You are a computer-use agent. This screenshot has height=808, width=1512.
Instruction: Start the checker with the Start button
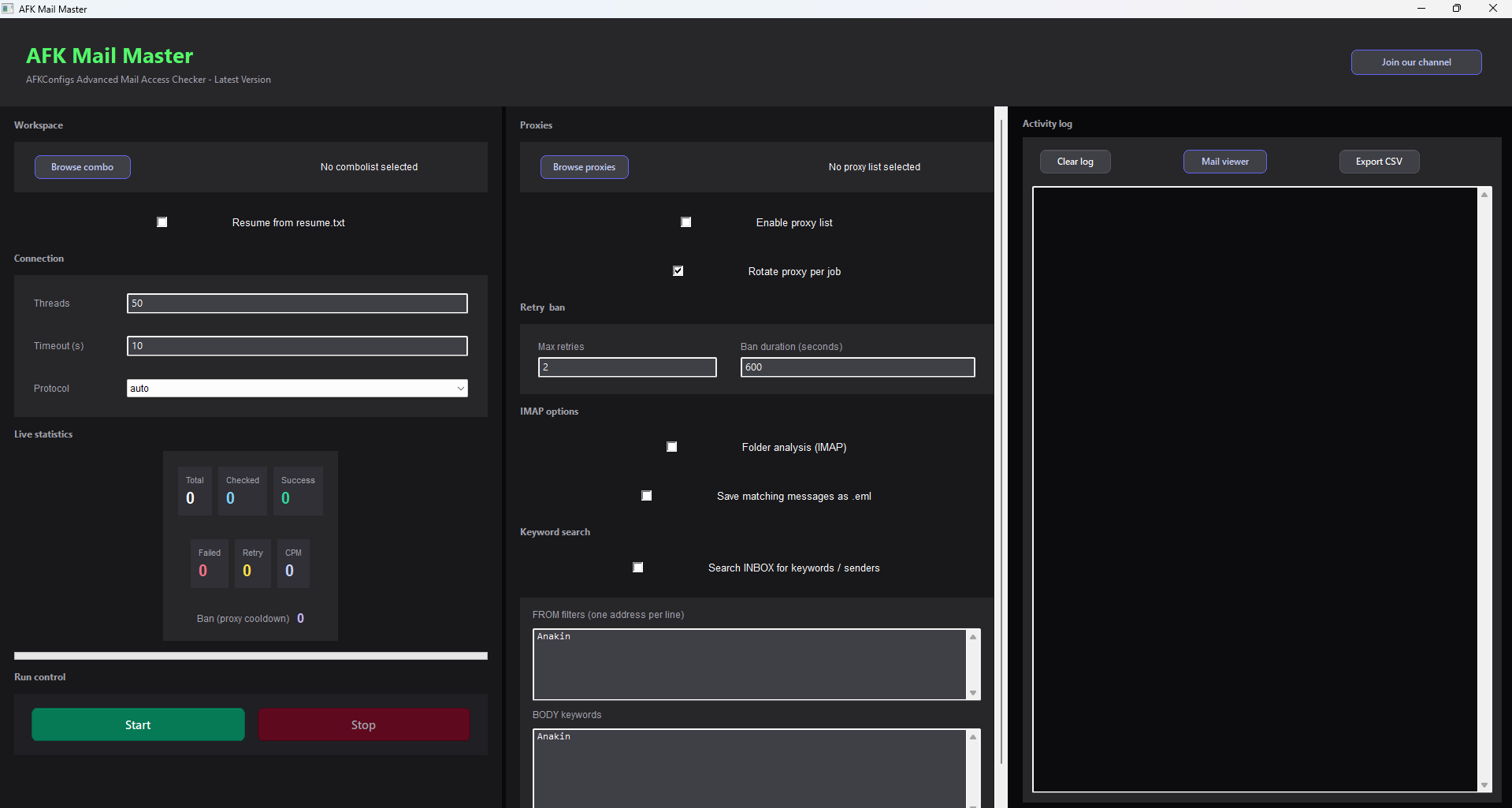pos(138,725)
